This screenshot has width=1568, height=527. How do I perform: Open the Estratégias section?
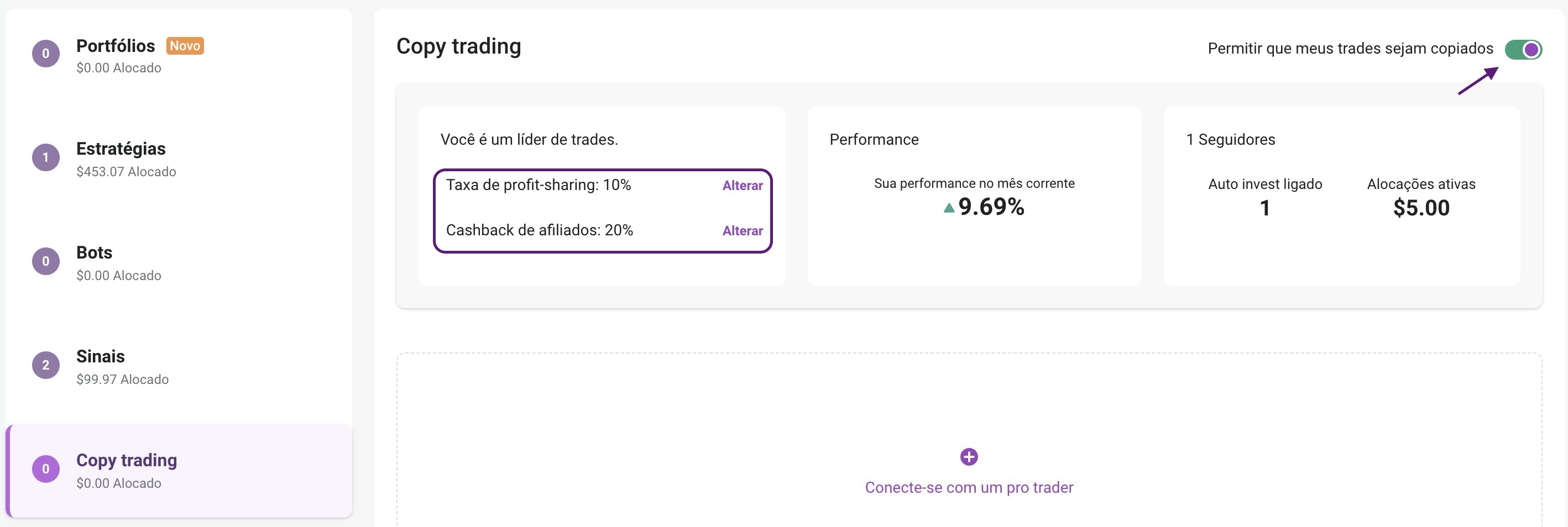point(179,158)
